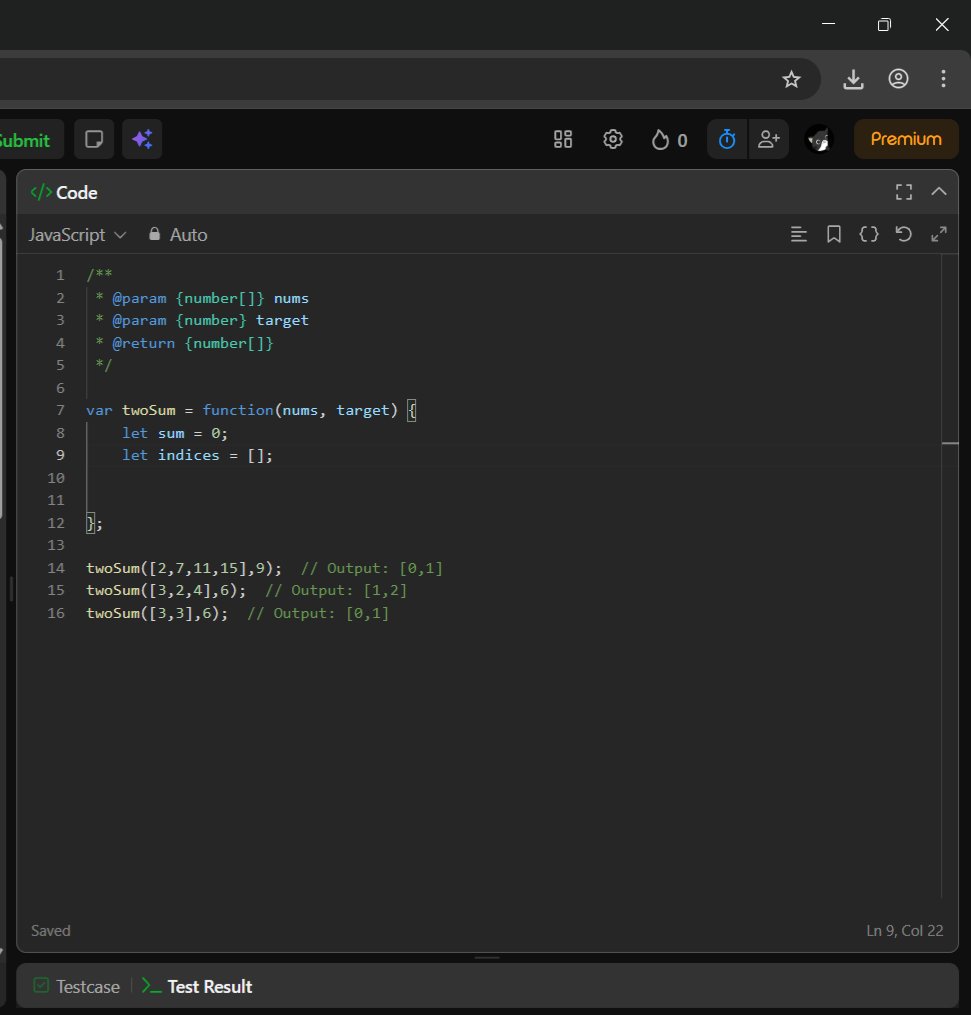Close the browser window
Viewport: 971px width, 1015px height.
(942, 25)
